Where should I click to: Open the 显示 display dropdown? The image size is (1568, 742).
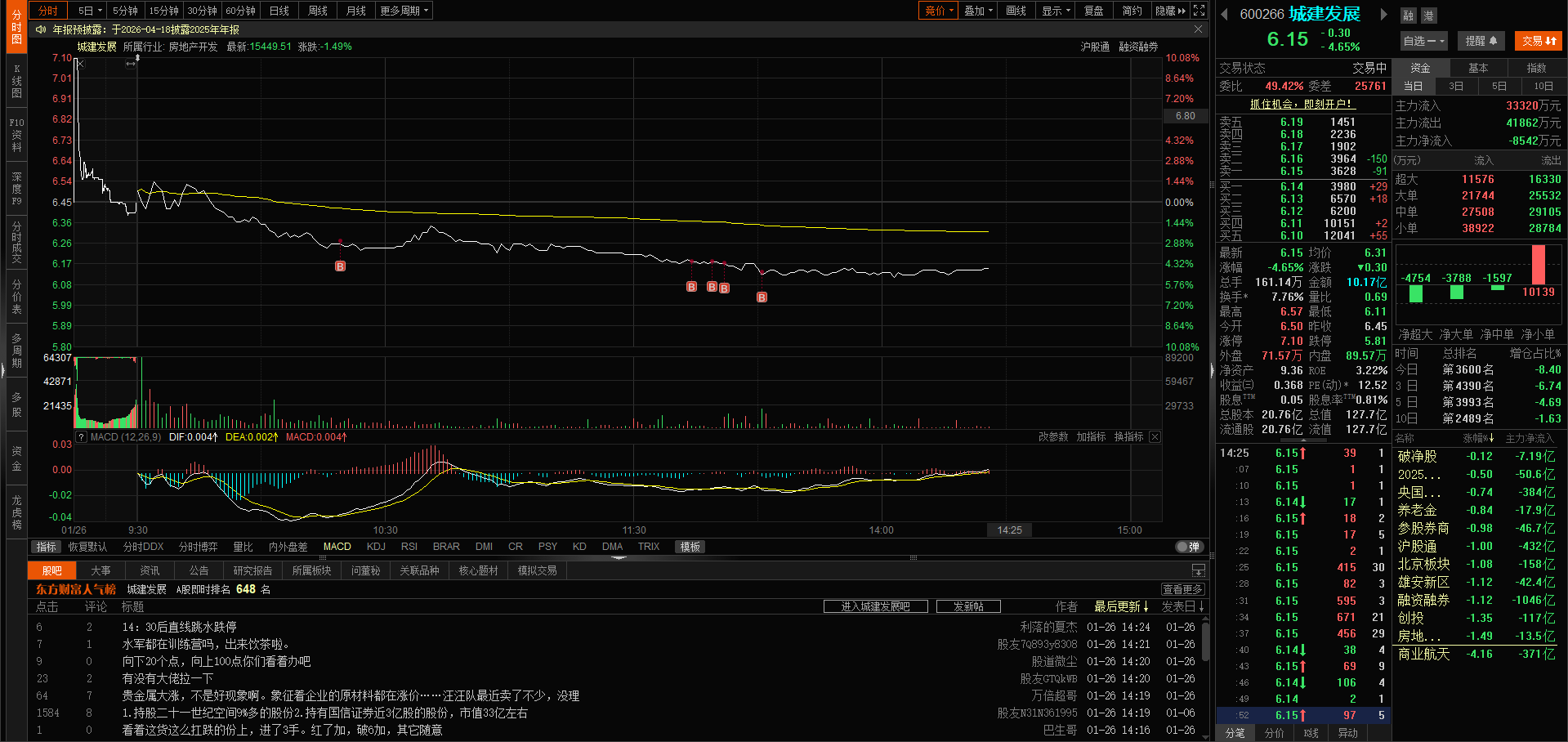(1056, 11)
